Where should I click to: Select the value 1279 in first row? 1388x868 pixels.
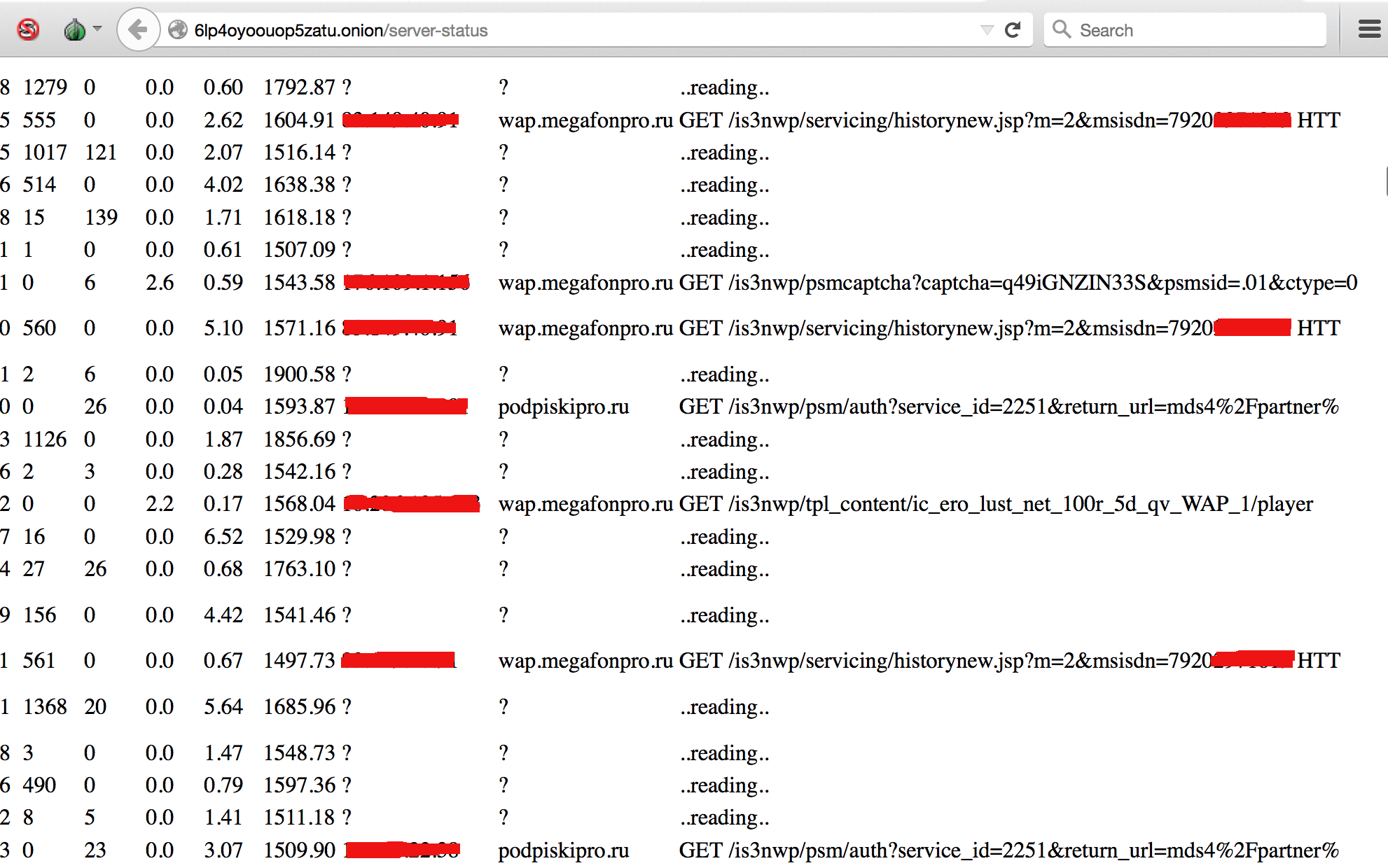coord(45,87)
